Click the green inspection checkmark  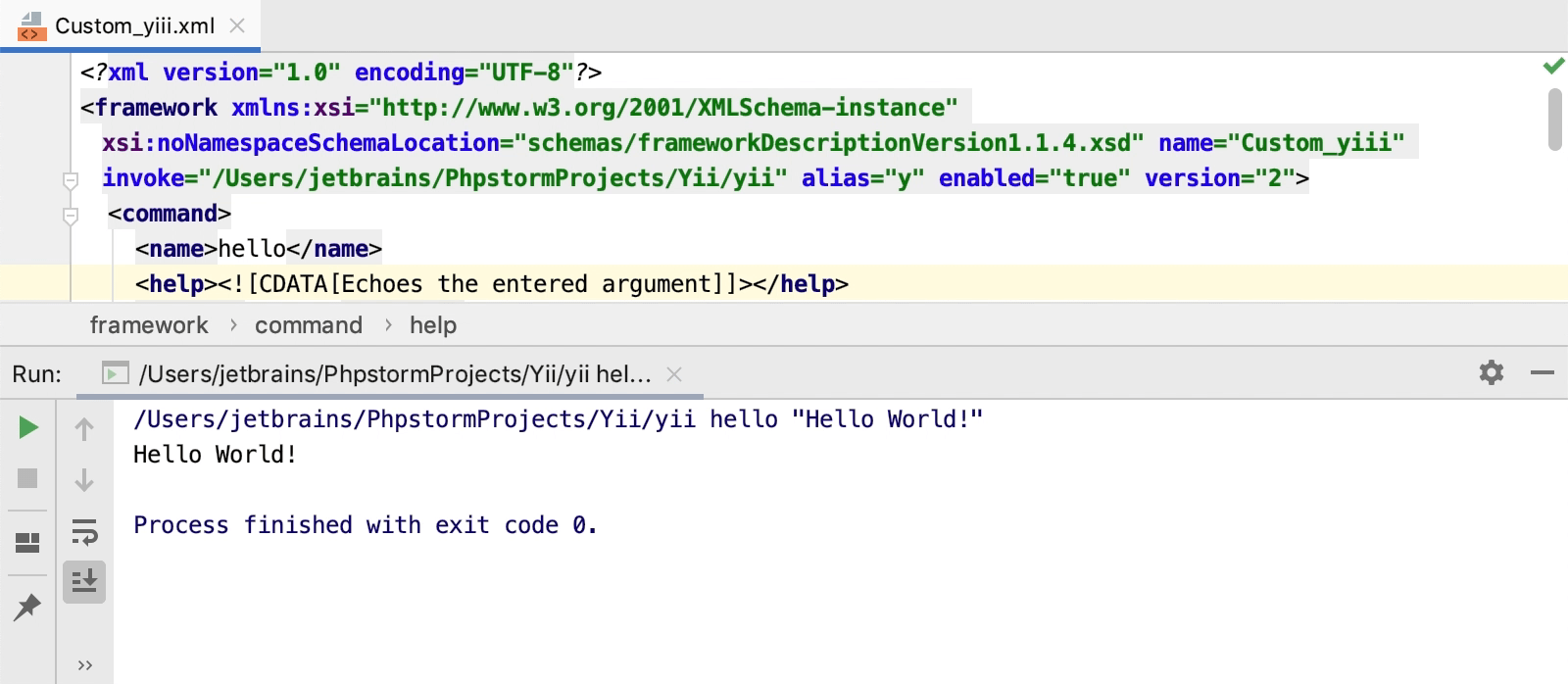coord(1553,67)
